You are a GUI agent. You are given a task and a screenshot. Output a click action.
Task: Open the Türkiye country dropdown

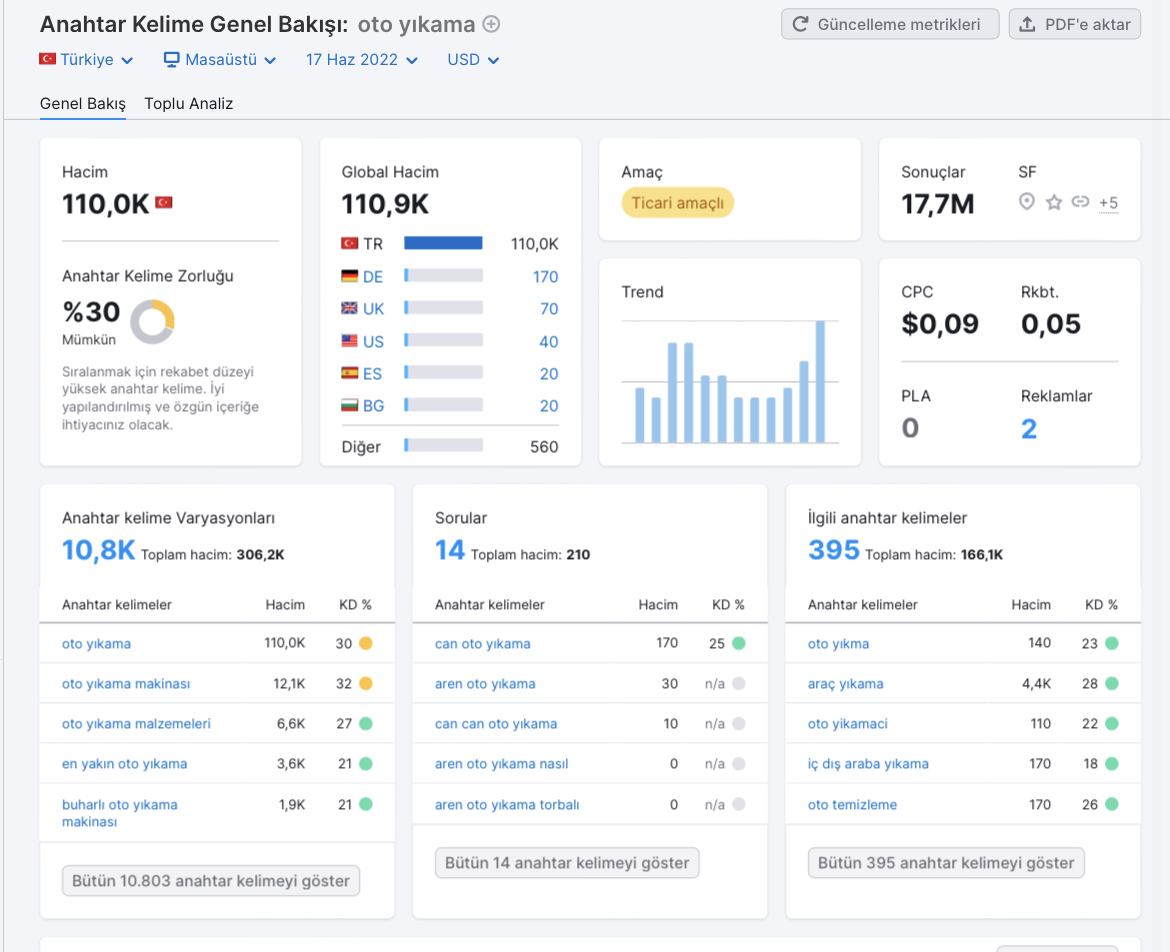(87, 60)
